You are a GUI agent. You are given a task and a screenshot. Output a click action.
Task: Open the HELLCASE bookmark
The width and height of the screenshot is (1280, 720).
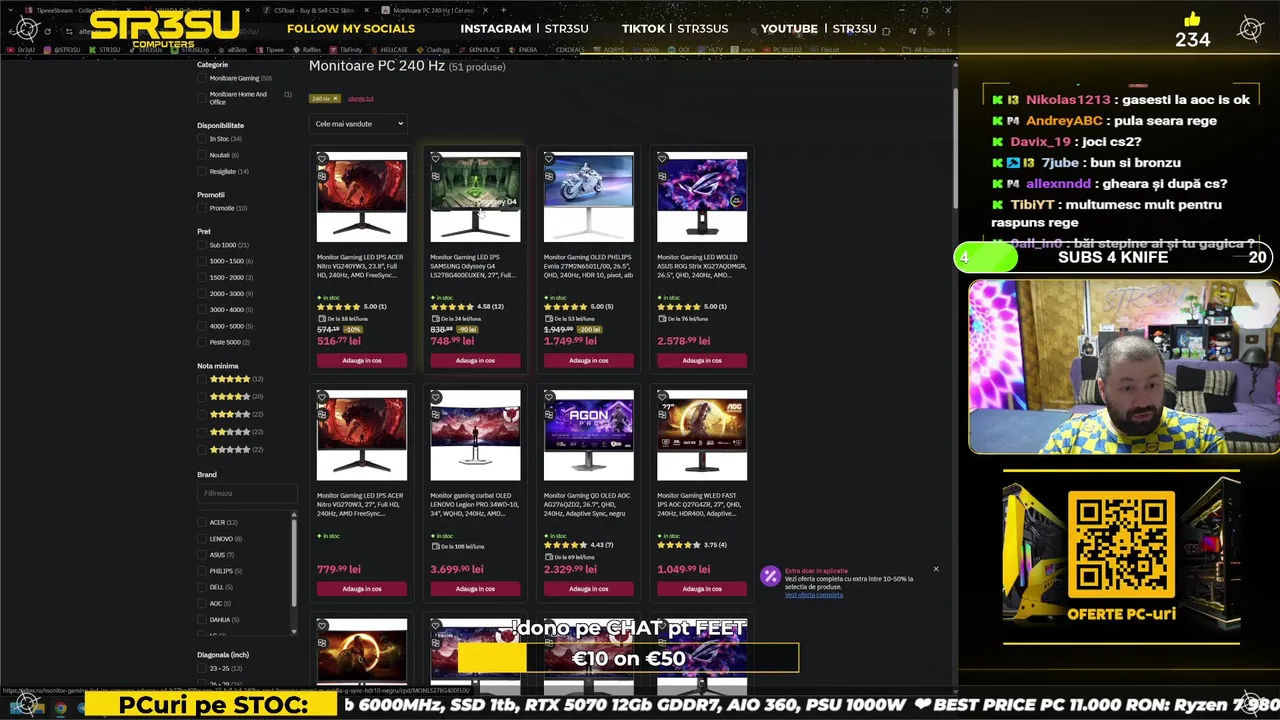pyautogui.click(x=392, y=49)
